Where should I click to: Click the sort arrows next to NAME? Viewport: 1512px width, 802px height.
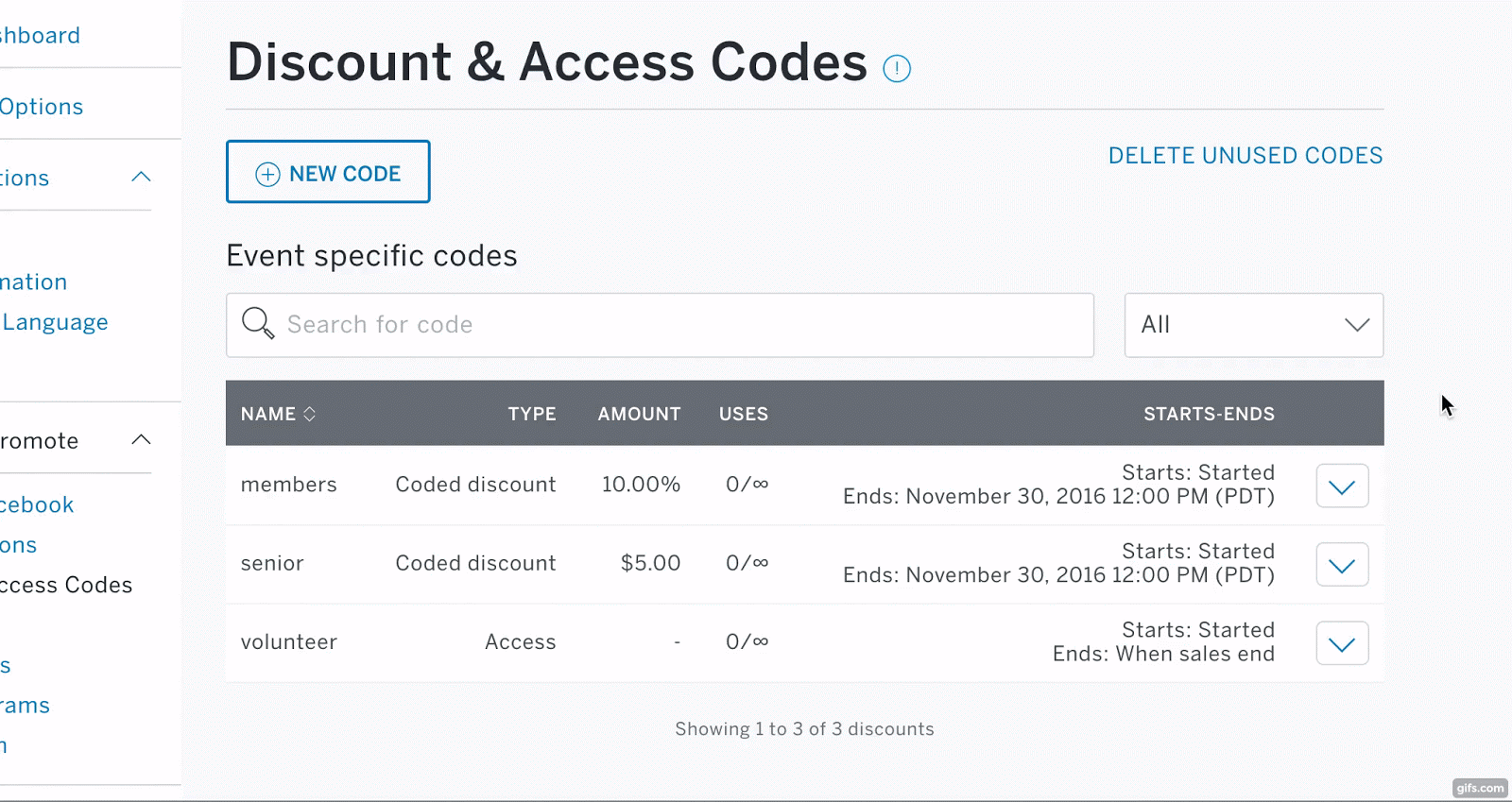tap(309, 414)
